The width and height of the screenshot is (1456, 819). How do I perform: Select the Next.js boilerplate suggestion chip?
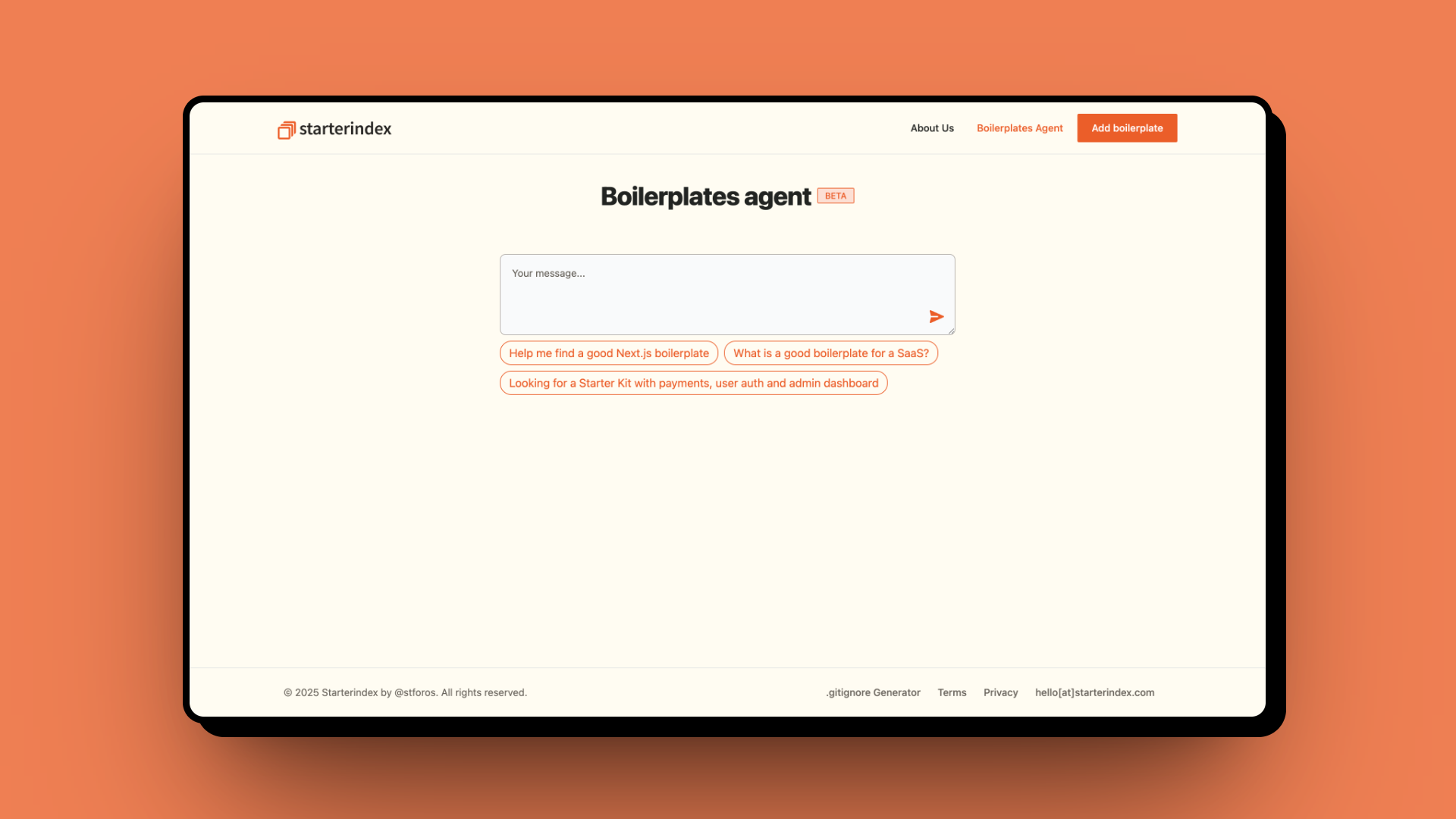(608, 353)
